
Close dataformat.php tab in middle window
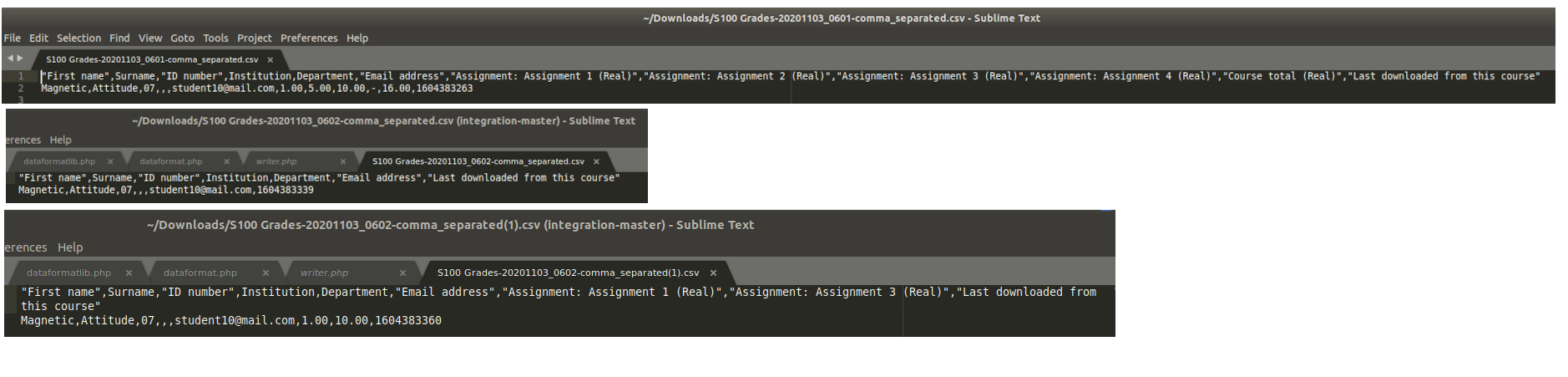click(x=226, y=161)
